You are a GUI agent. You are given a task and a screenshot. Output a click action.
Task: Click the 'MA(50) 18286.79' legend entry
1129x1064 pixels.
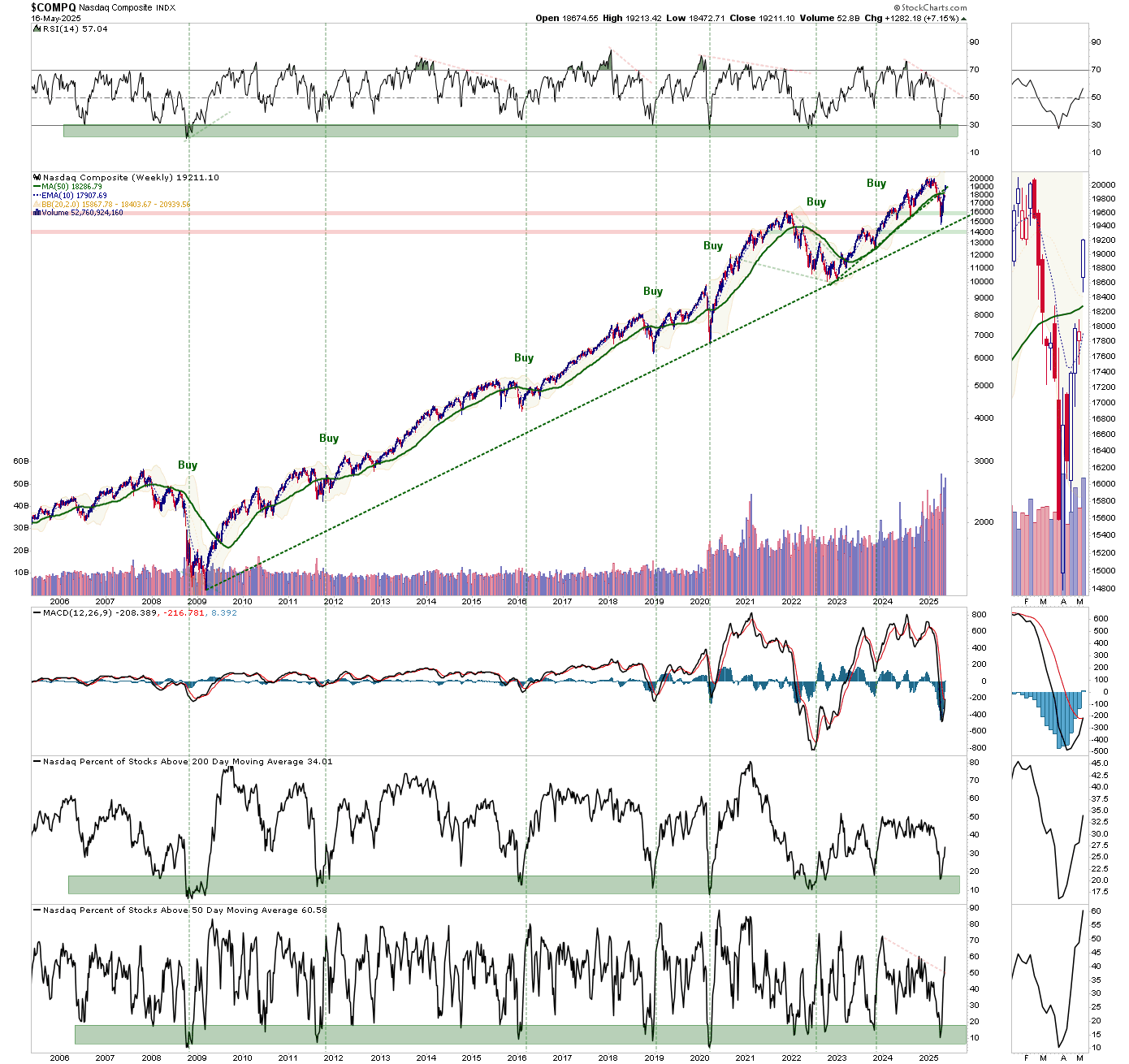tap(67, 187)
